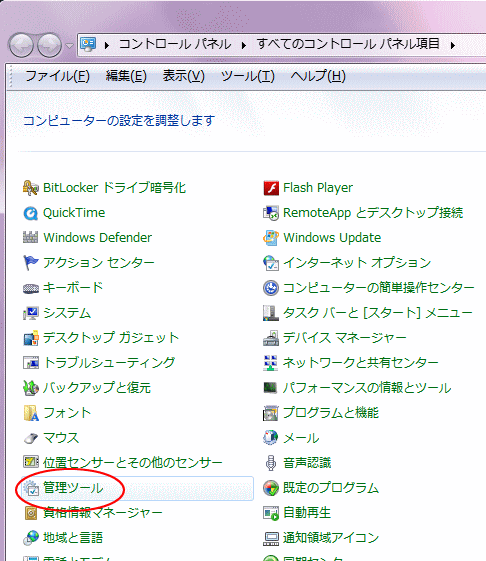The image size is (486, 561).
Task: Click the タスク バーと [スタート] メニュー icon
Action: (271, 313)
